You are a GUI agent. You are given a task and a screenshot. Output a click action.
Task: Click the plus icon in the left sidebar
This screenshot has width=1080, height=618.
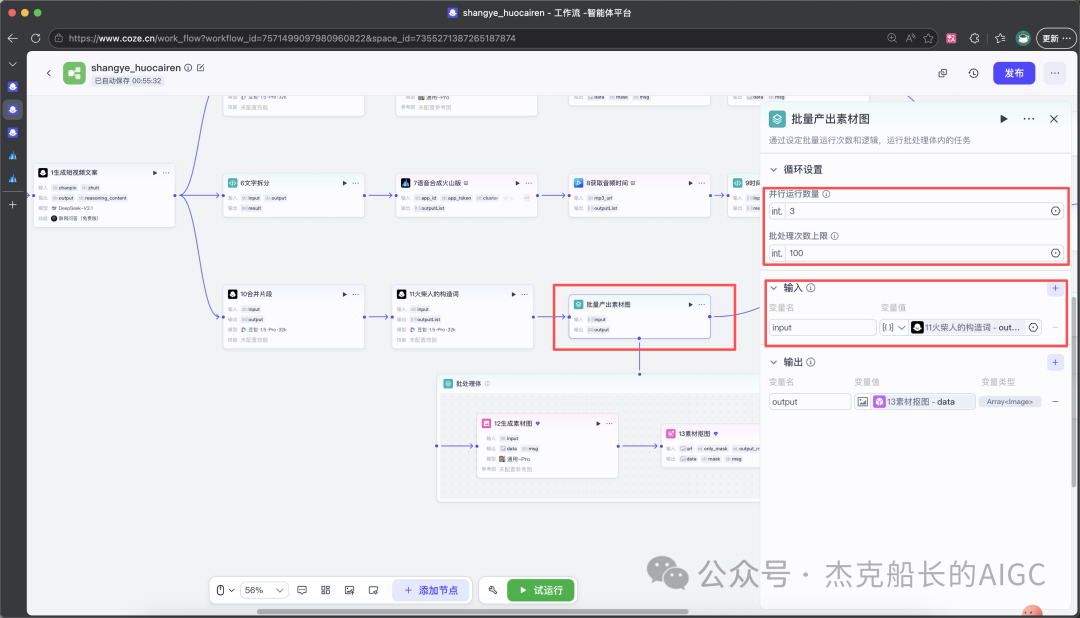tap(12, 205)
